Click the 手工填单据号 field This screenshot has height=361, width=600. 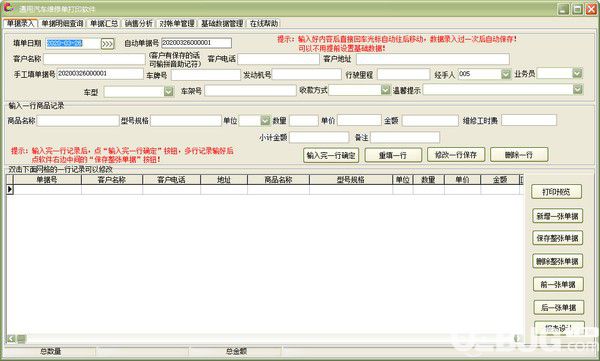click(100, 74)
